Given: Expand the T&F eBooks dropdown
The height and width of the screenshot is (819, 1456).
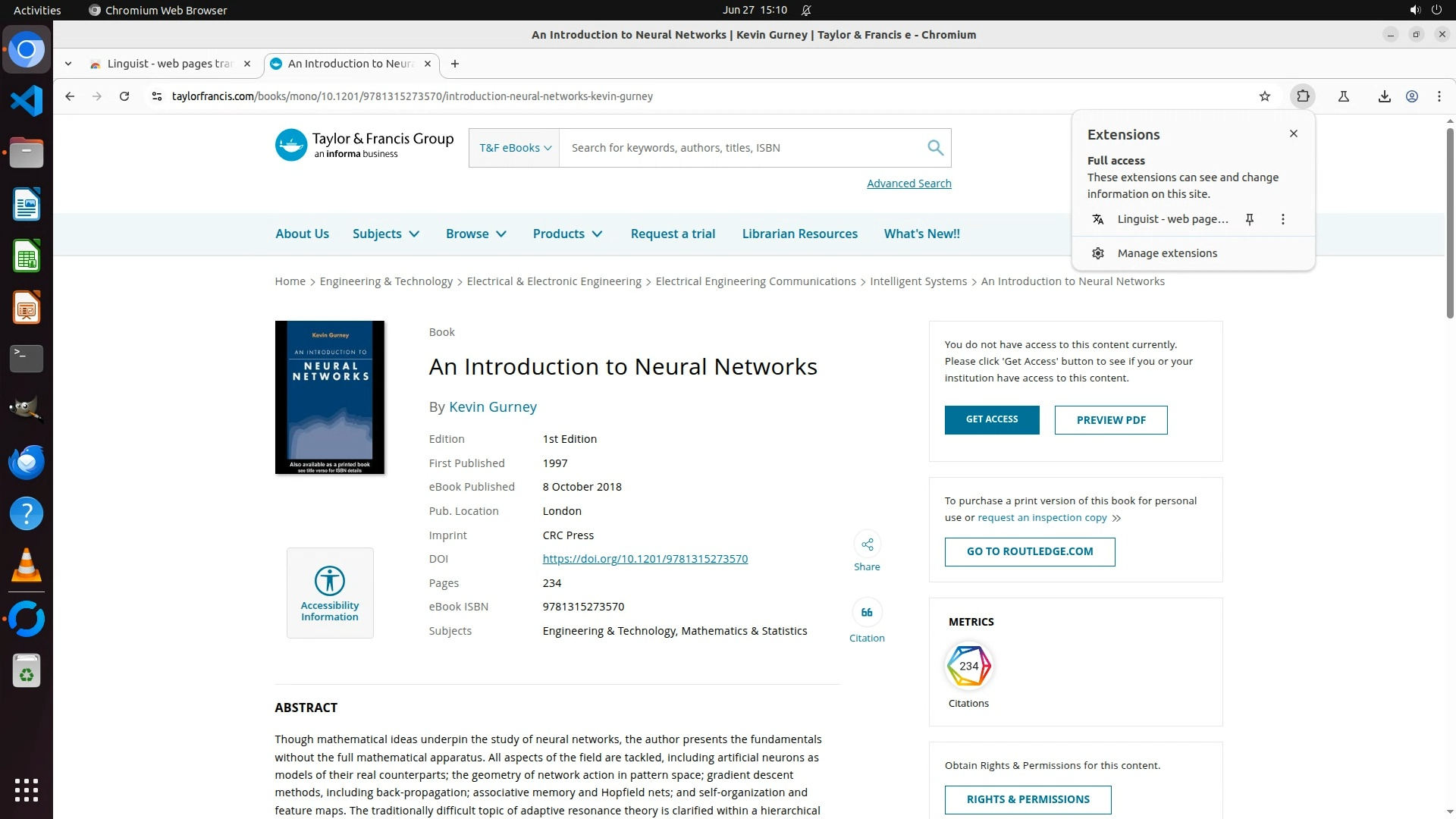Looking at the screenshot, I should click(514, 148).
